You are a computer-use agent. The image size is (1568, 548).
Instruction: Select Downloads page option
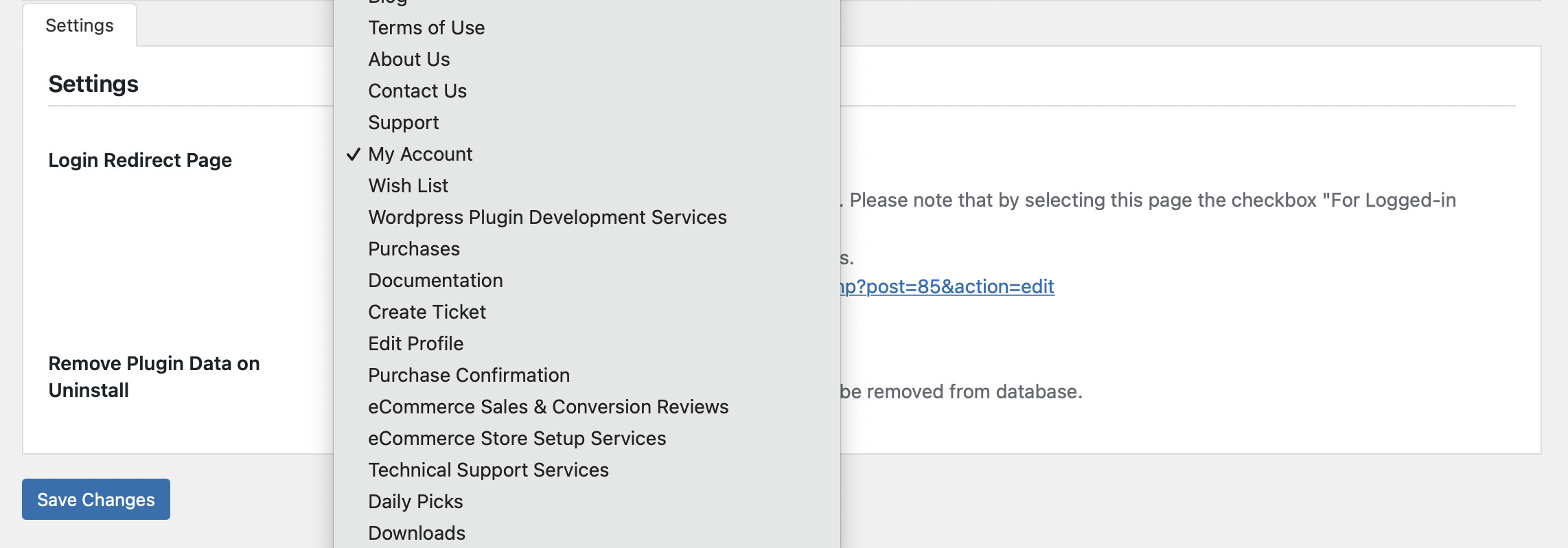pos(587,533)
